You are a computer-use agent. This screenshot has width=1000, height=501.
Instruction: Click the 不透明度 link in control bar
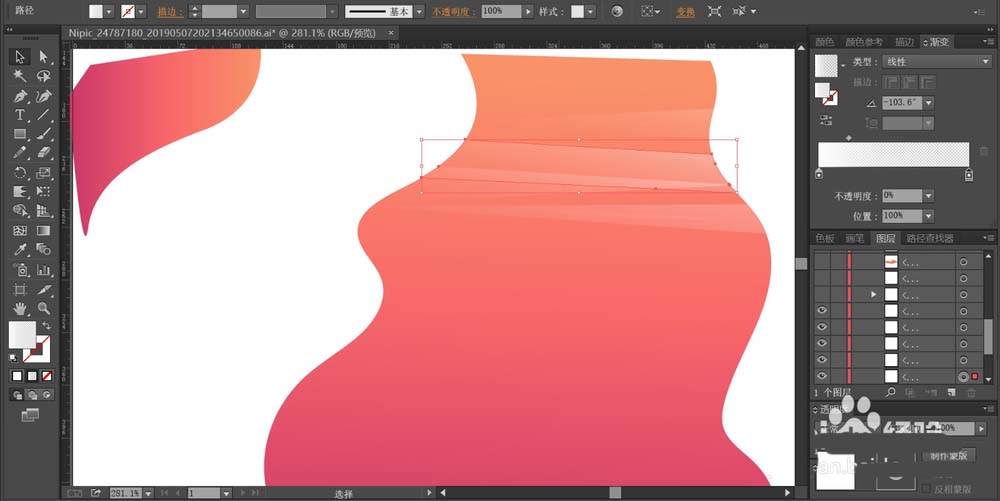pos(455,11)
